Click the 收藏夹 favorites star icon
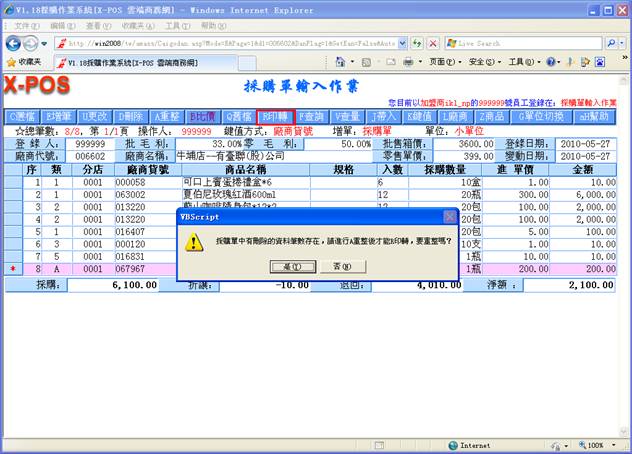Screen dimensions: 632x454 (x=10, y=62)
